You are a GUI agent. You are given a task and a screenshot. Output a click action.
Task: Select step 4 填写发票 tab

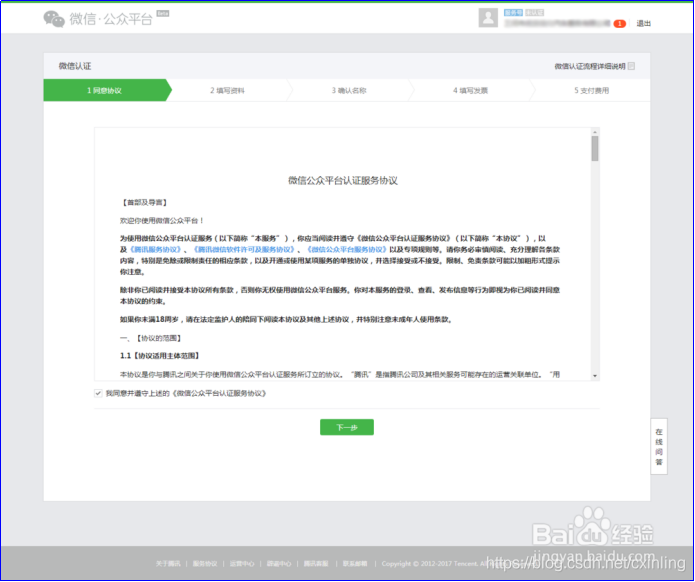coord(470,90)
